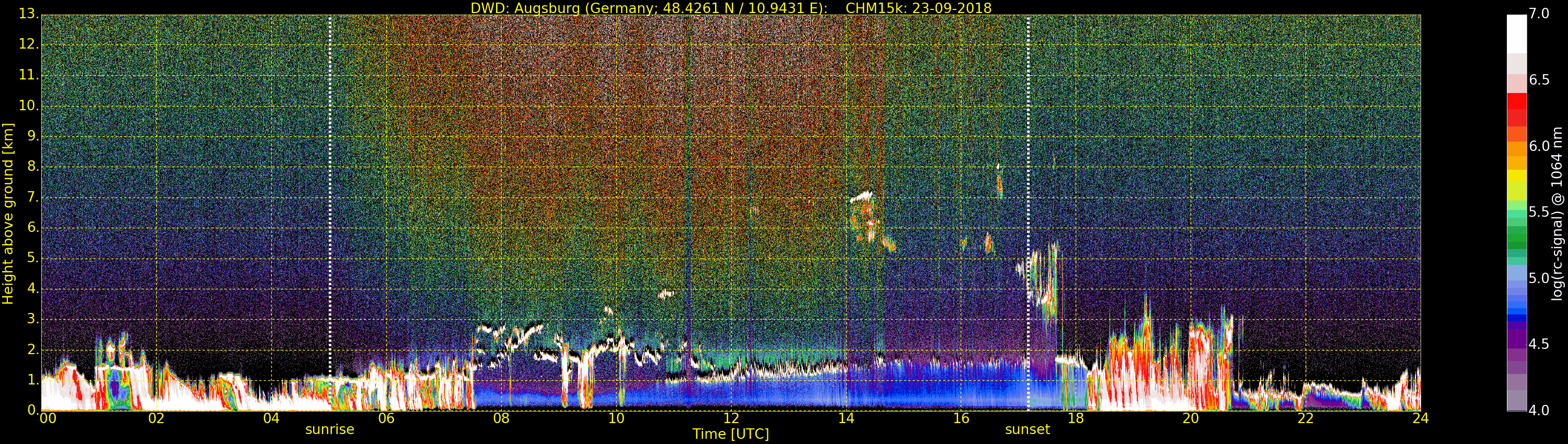
Task: Click the '0.' height tick label
Action: click(x=33, y=410)
